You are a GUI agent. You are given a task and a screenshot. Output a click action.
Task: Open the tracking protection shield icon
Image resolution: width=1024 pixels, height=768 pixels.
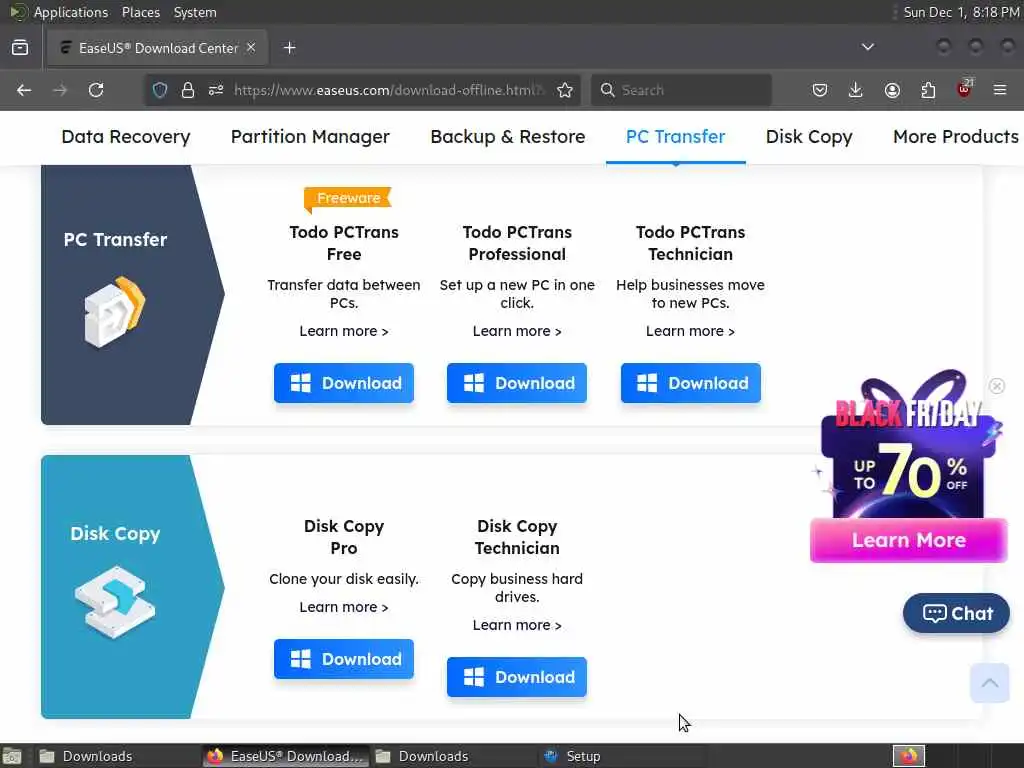(x=160, y=90)
